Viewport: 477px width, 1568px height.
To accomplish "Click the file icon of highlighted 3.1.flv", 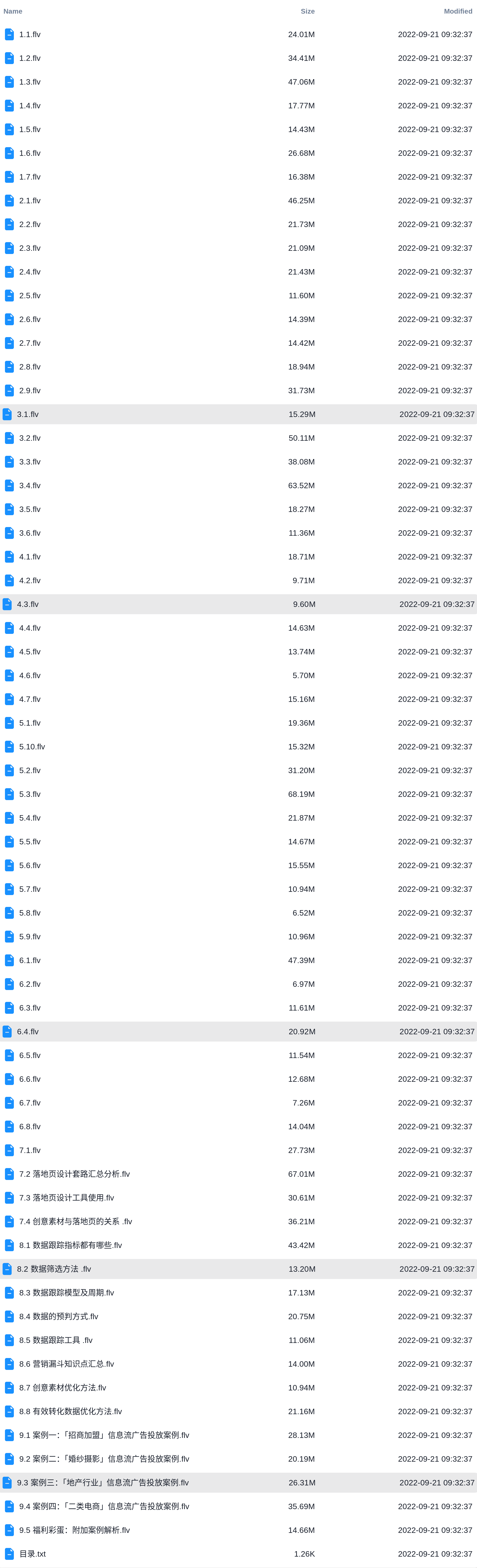I will [x=7, y=415].
